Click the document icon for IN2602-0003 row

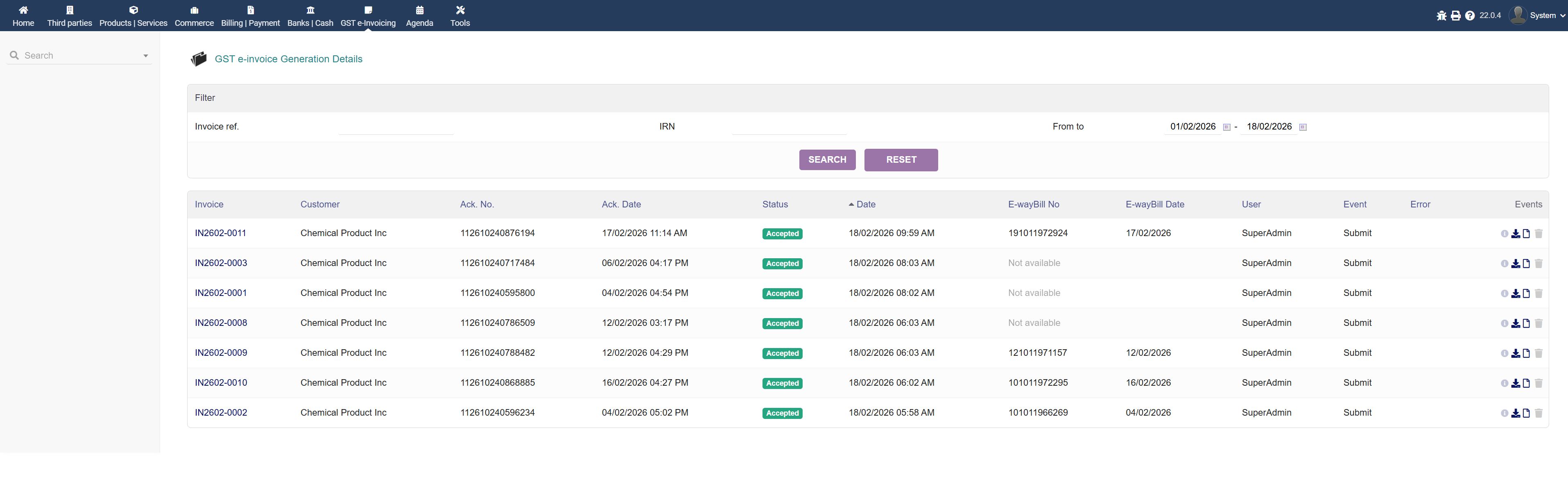click(1526, 264)
